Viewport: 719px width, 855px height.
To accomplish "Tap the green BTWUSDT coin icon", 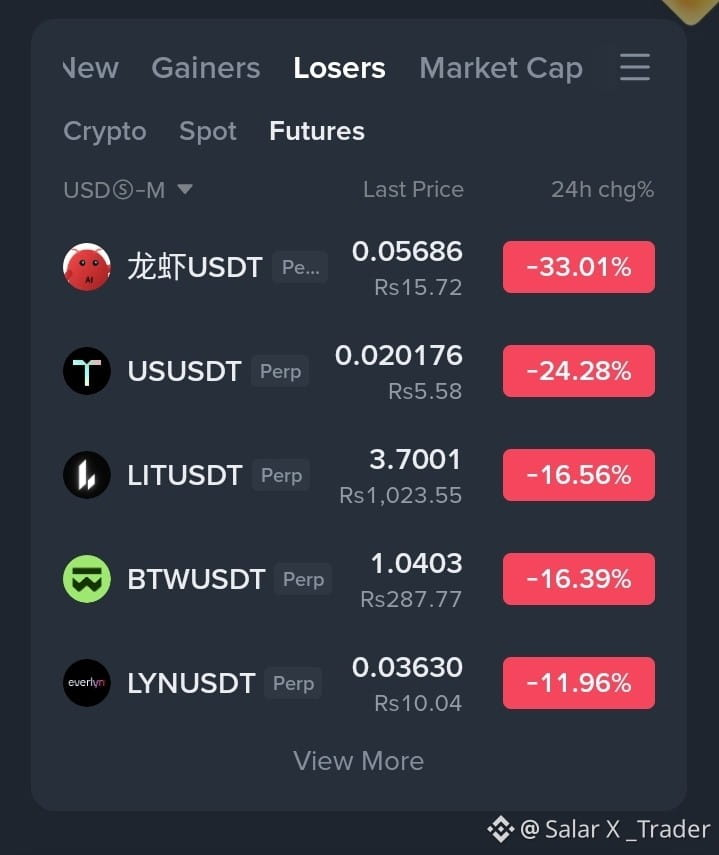I will (87, 579).
